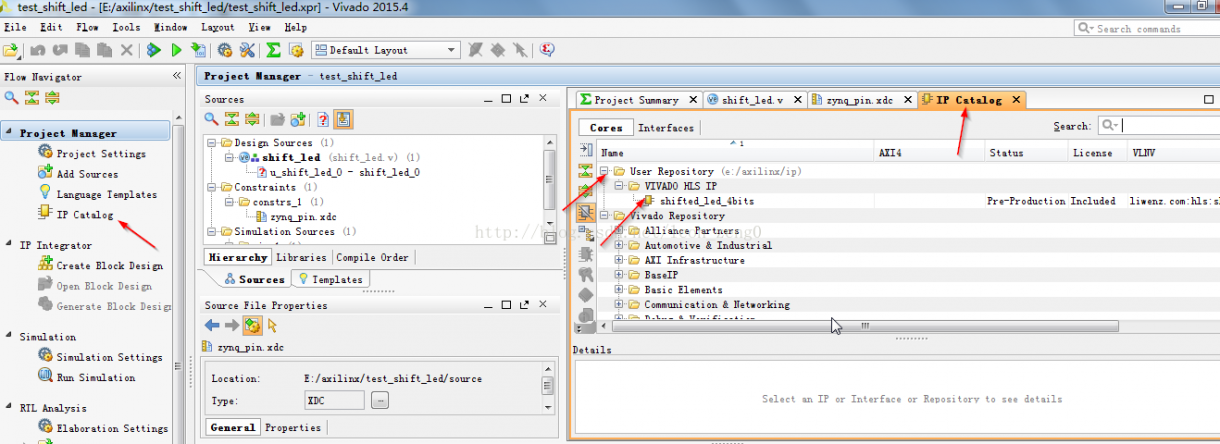
Task: Collapse all in Sources panel toolbar
Action: click(231, 119)
